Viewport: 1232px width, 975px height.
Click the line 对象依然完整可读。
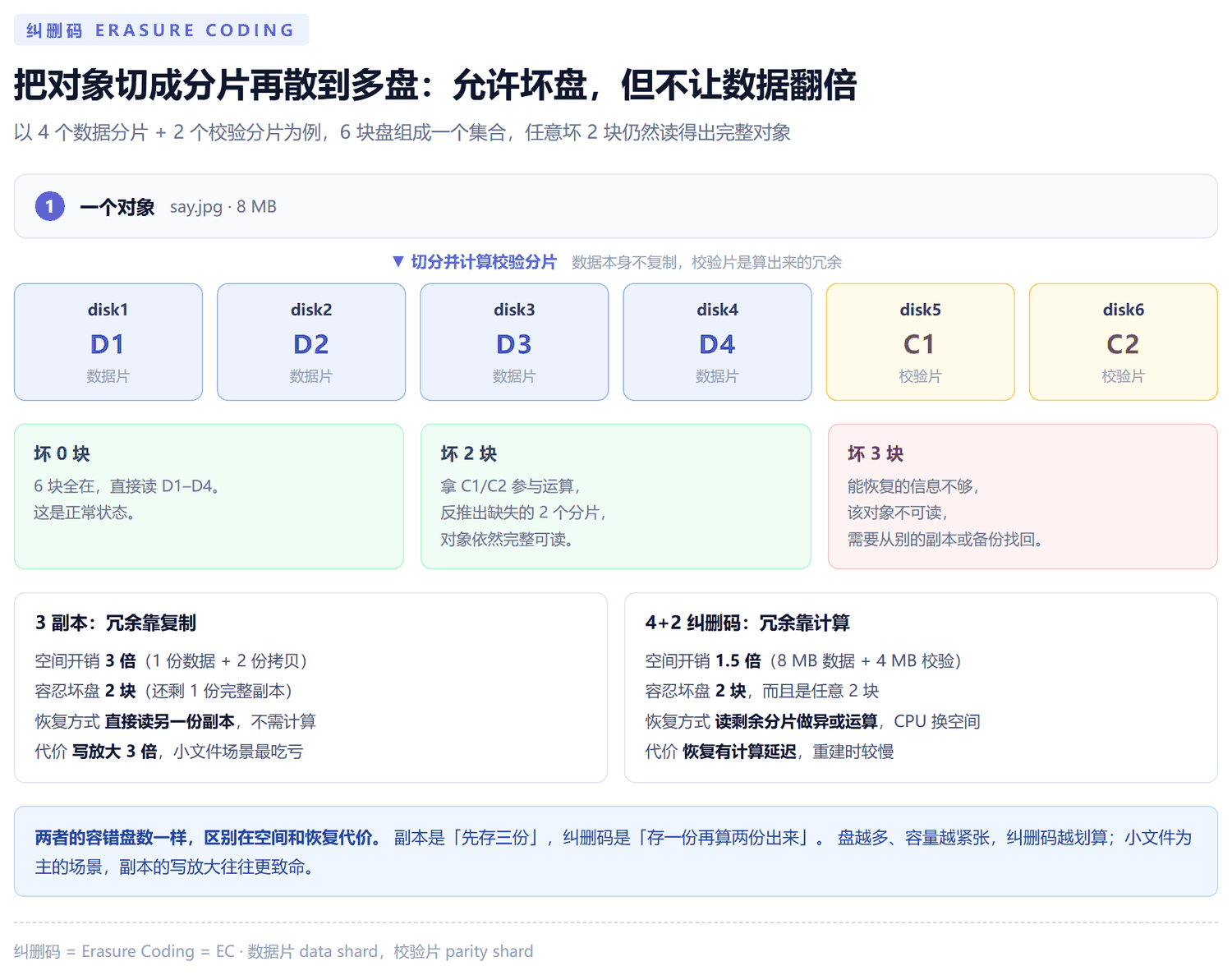point(507,540)
